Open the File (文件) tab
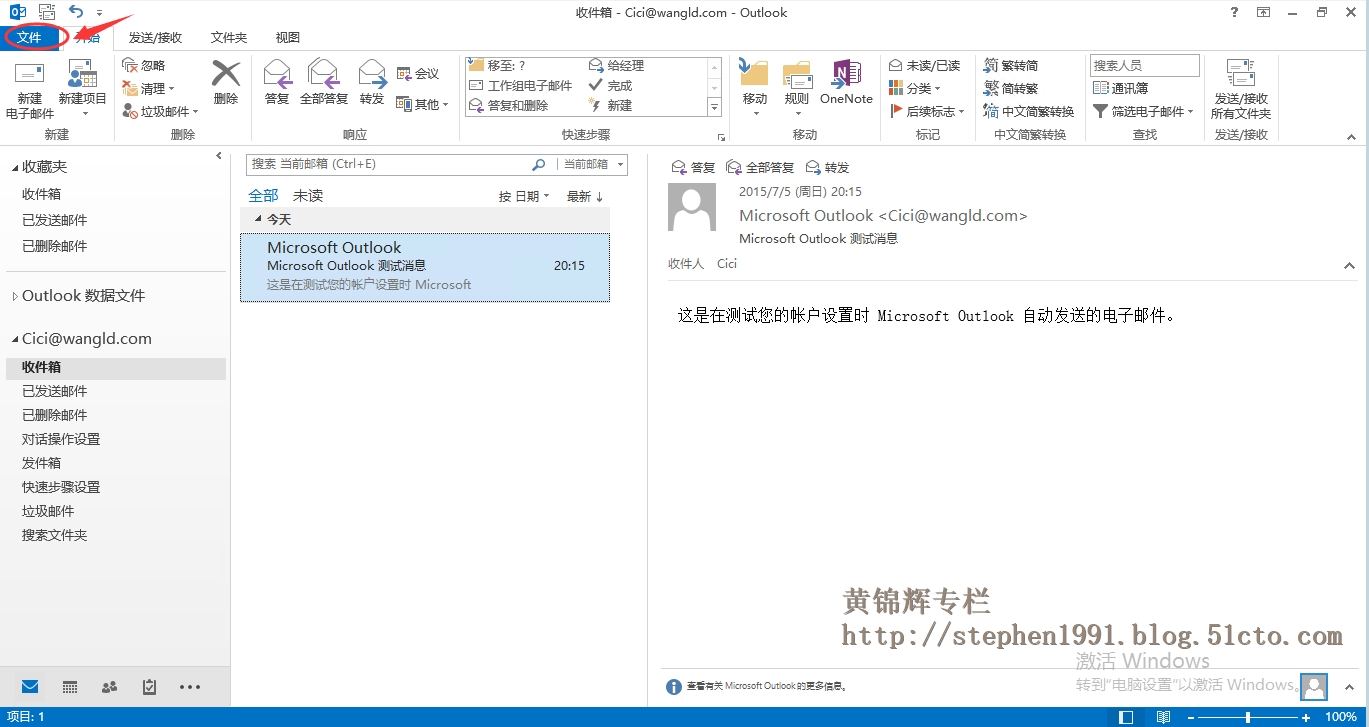Viewport: 1369px width, 727px height. tap(29, 37)
